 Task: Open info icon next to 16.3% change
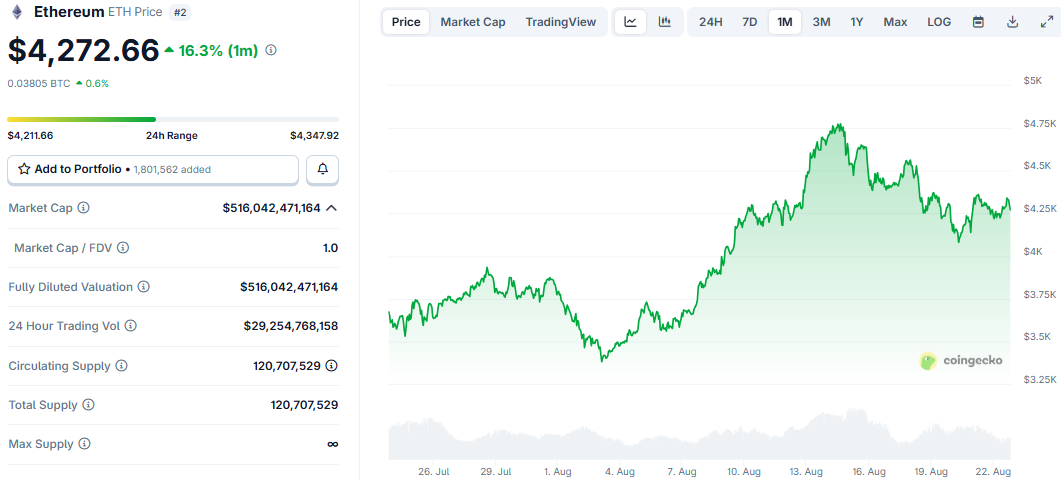[271, 50]
